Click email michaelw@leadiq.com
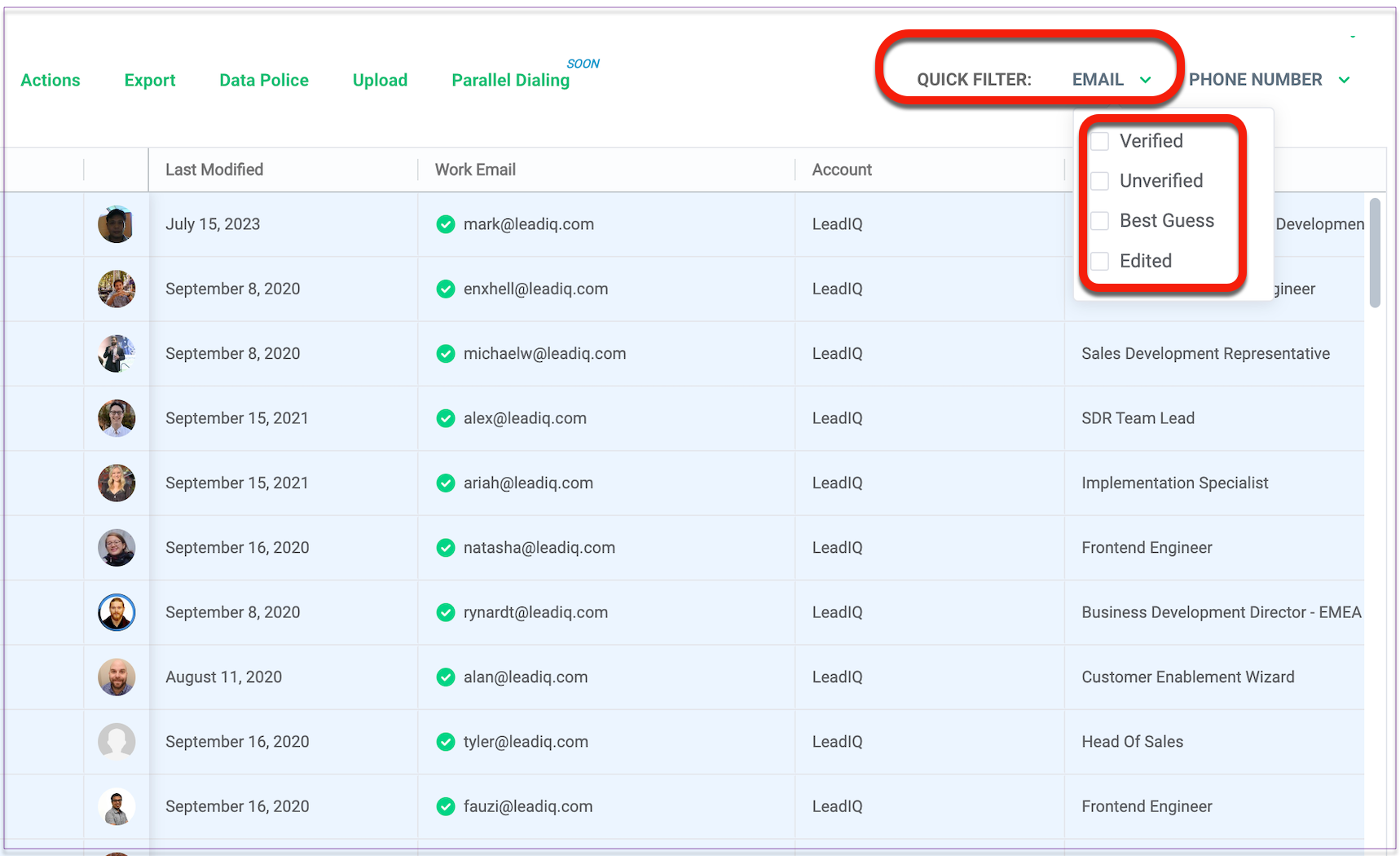This screenshot has height=856, width=1400. point(544,354)
